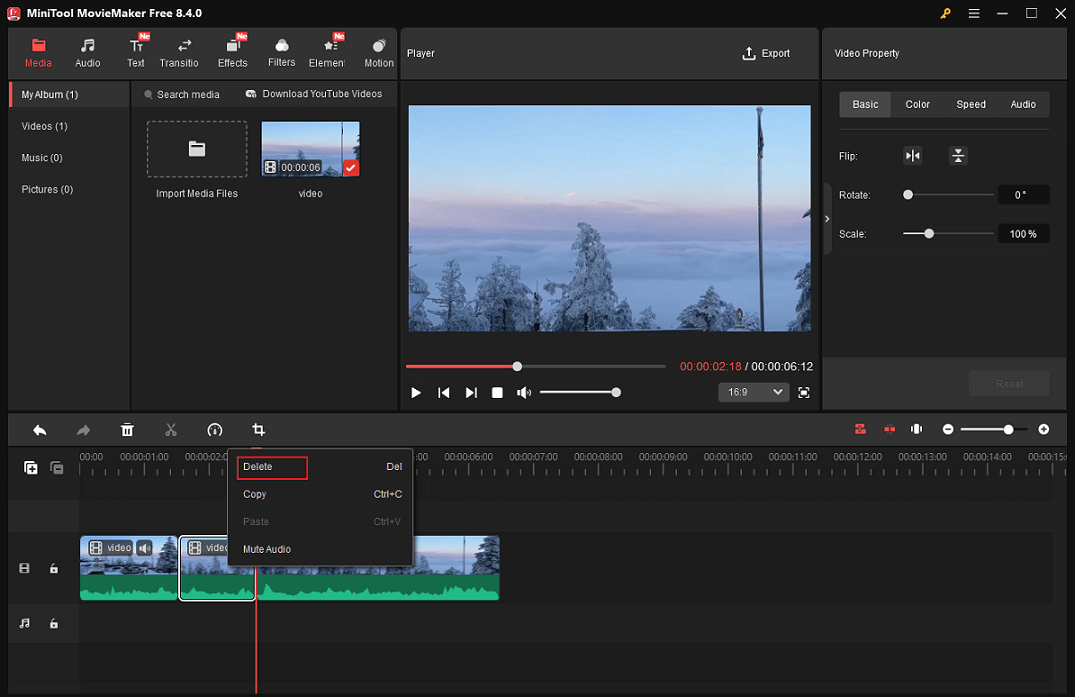Image resolution: width=1075 pixels, height=697 pixels.
Task: Switch to the Color tab in Video Property
Action: 917,104
